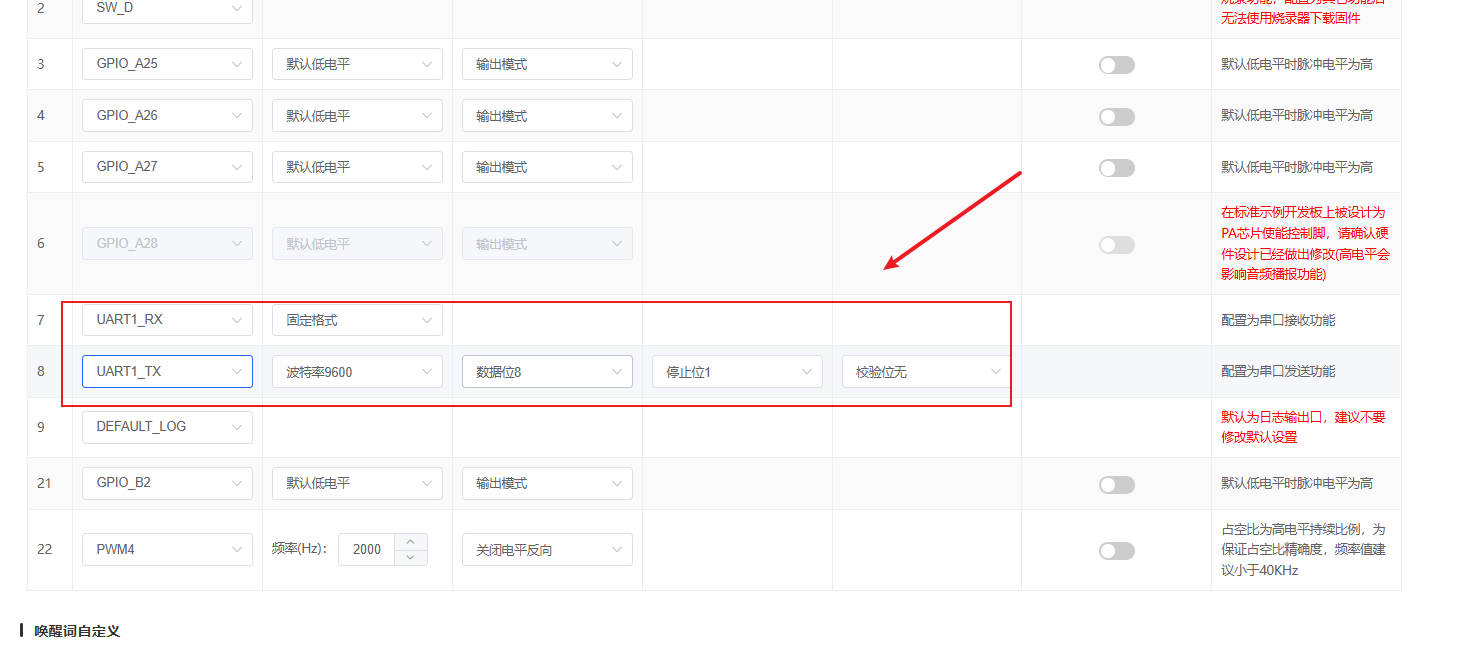Open the DEFAULT_LOG pin dropdown
This screenshot has height=658, width=1480.
167,426
